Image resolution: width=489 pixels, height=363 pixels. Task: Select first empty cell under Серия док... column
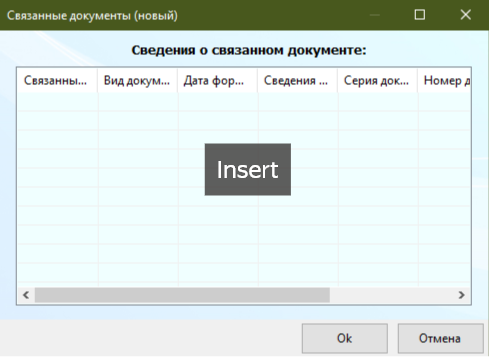(x=378, y=102)
